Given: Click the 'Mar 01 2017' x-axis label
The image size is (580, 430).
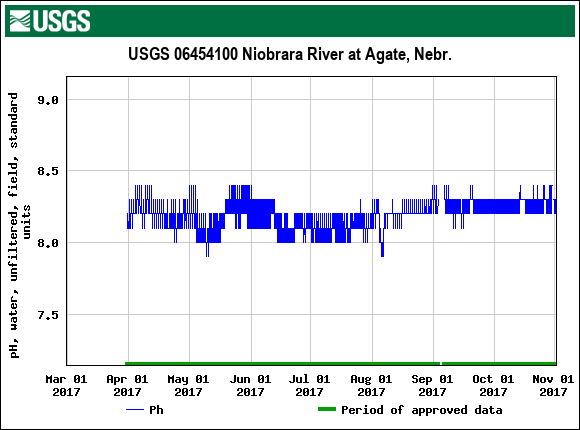Looking at the screenshot, I should (67, 385).
